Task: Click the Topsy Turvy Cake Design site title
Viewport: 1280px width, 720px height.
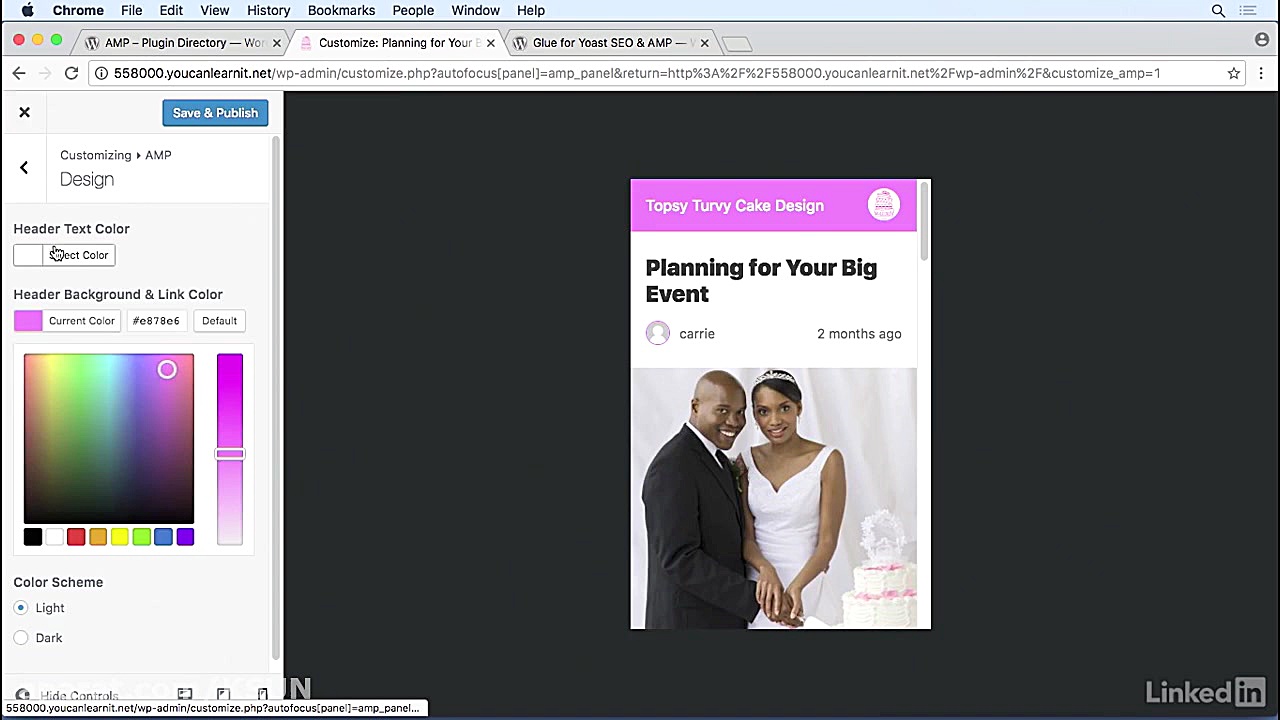Action: [x=735, y=206]
